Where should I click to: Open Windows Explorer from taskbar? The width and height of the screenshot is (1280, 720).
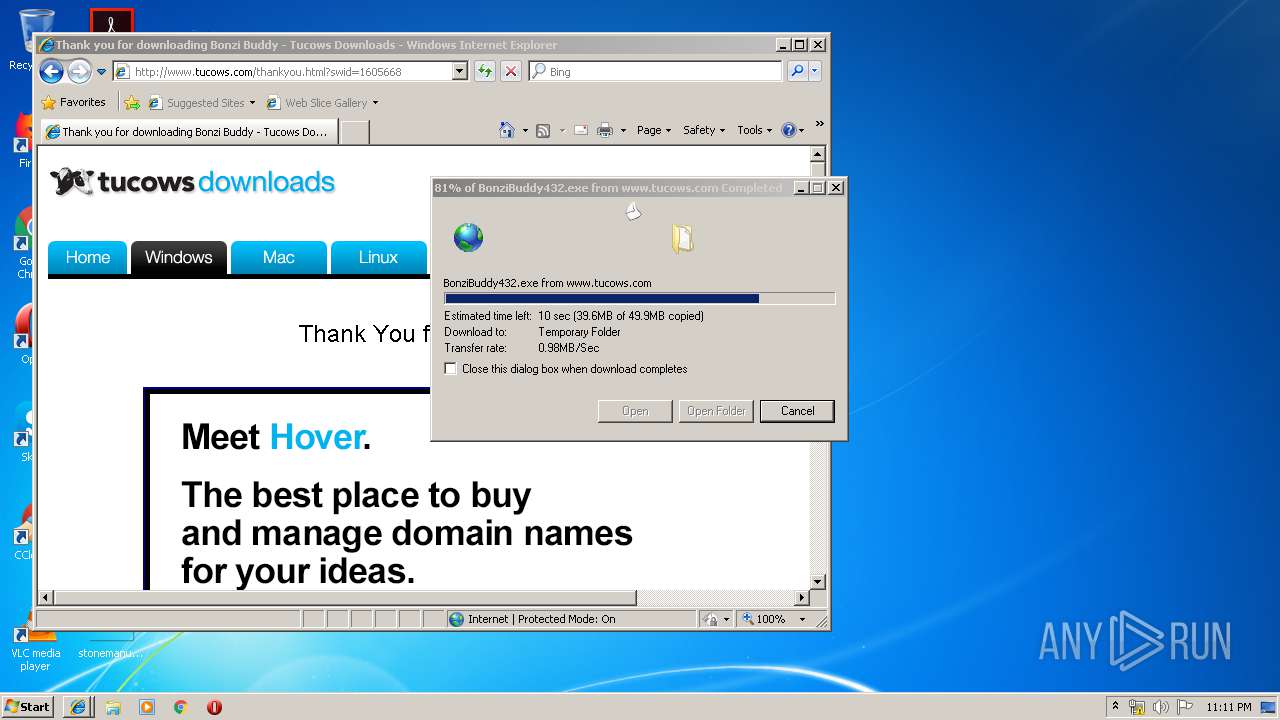coord(113,707)
